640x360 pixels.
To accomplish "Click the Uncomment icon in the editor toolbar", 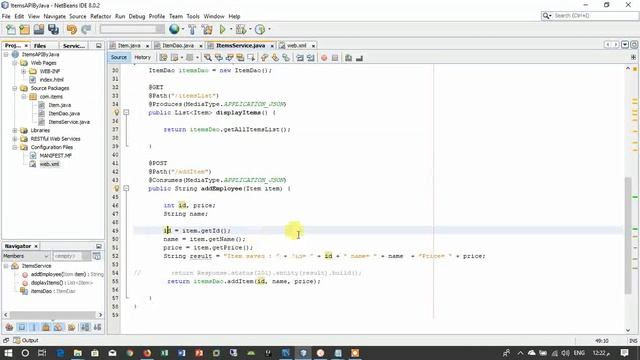I will pos(359,58).
